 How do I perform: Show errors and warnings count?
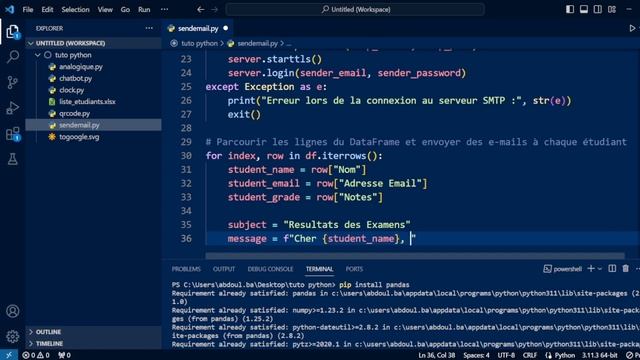pyautogui.click(x=36, y=355)
